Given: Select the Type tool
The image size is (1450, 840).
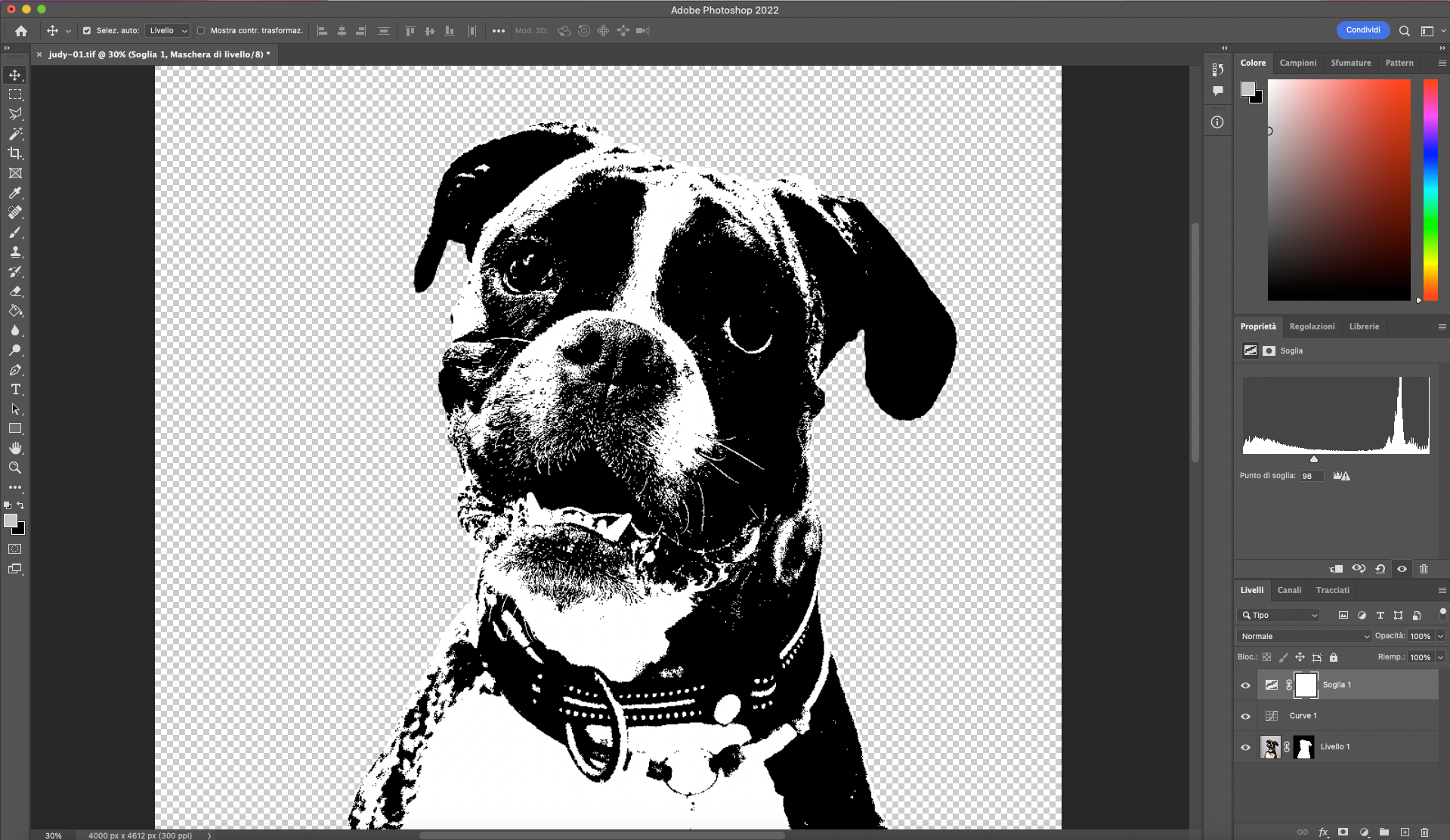Looking at the screenshot, I should tap(16, 390).
